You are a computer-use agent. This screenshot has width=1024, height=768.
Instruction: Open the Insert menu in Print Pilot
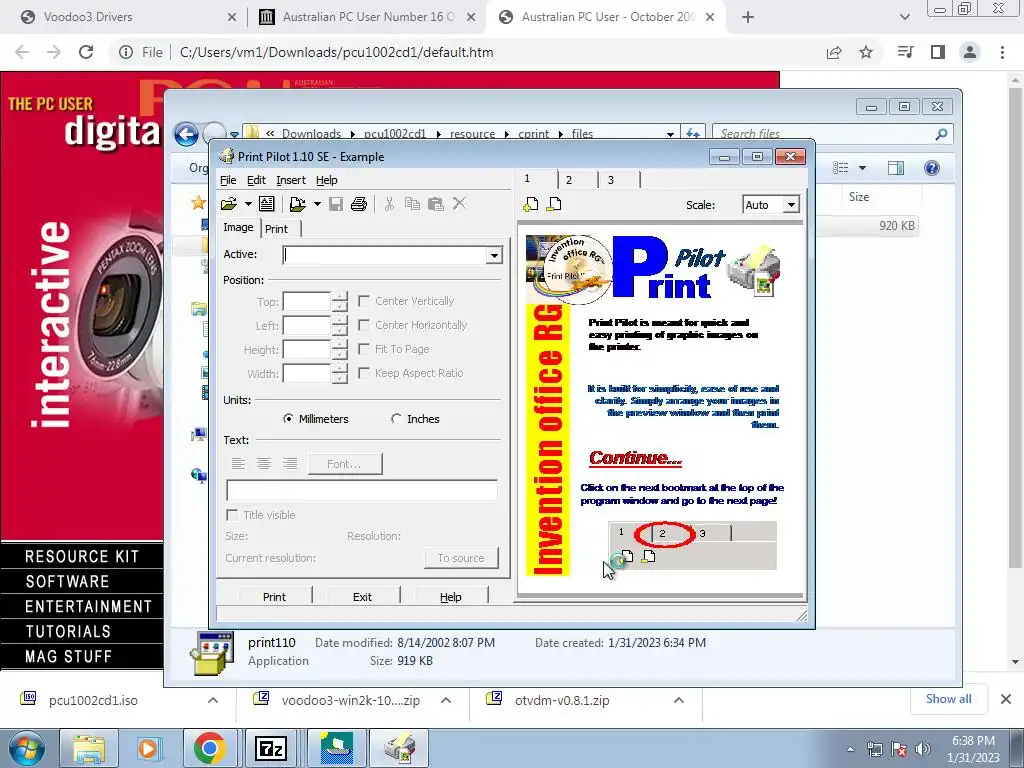pyautogui.click(x=291, y=180)
